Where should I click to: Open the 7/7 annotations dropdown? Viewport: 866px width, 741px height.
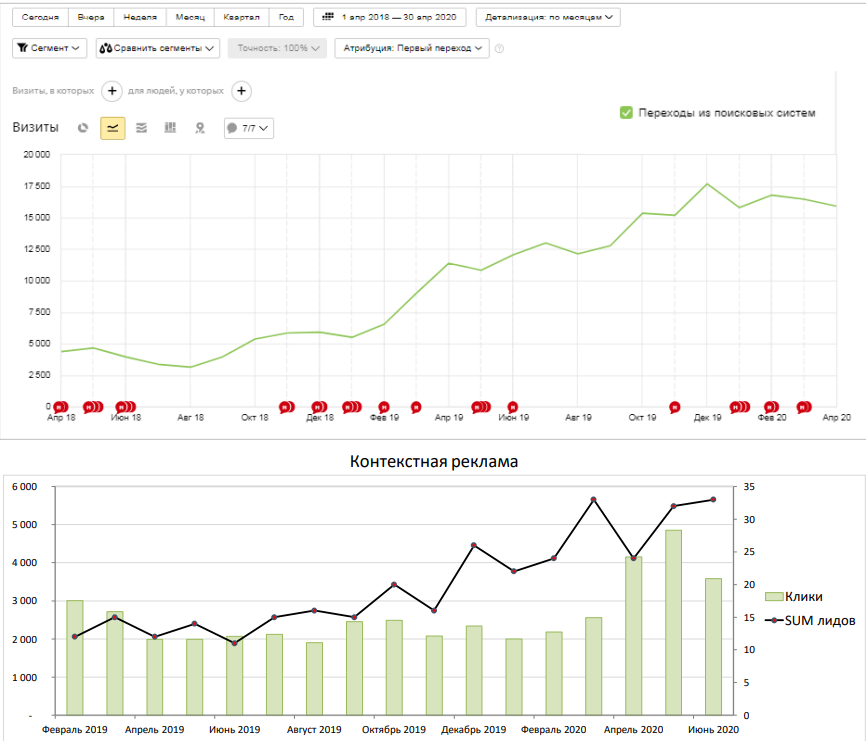coord(248,128)
